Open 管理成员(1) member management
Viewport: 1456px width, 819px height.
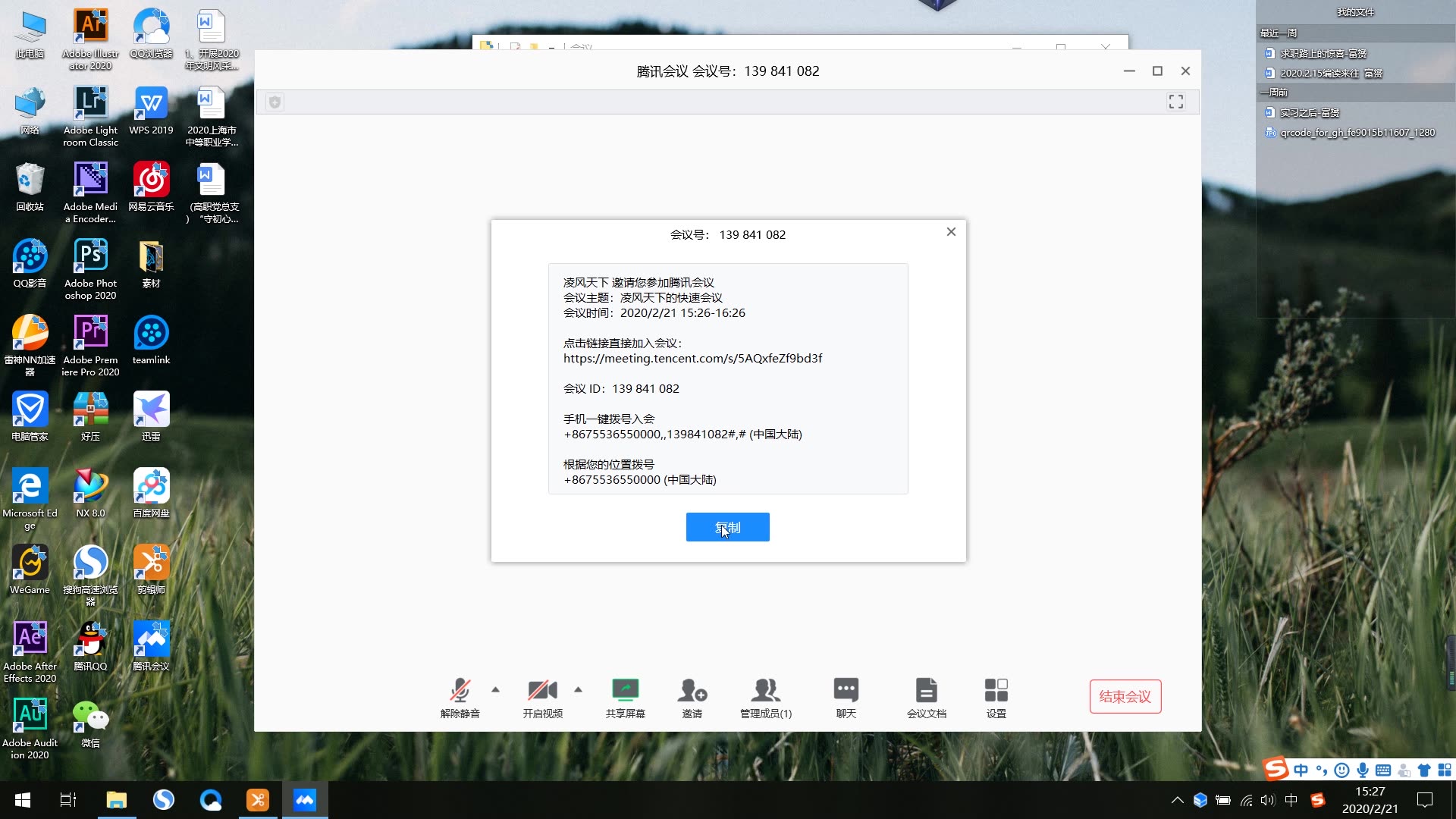(766, 698)
